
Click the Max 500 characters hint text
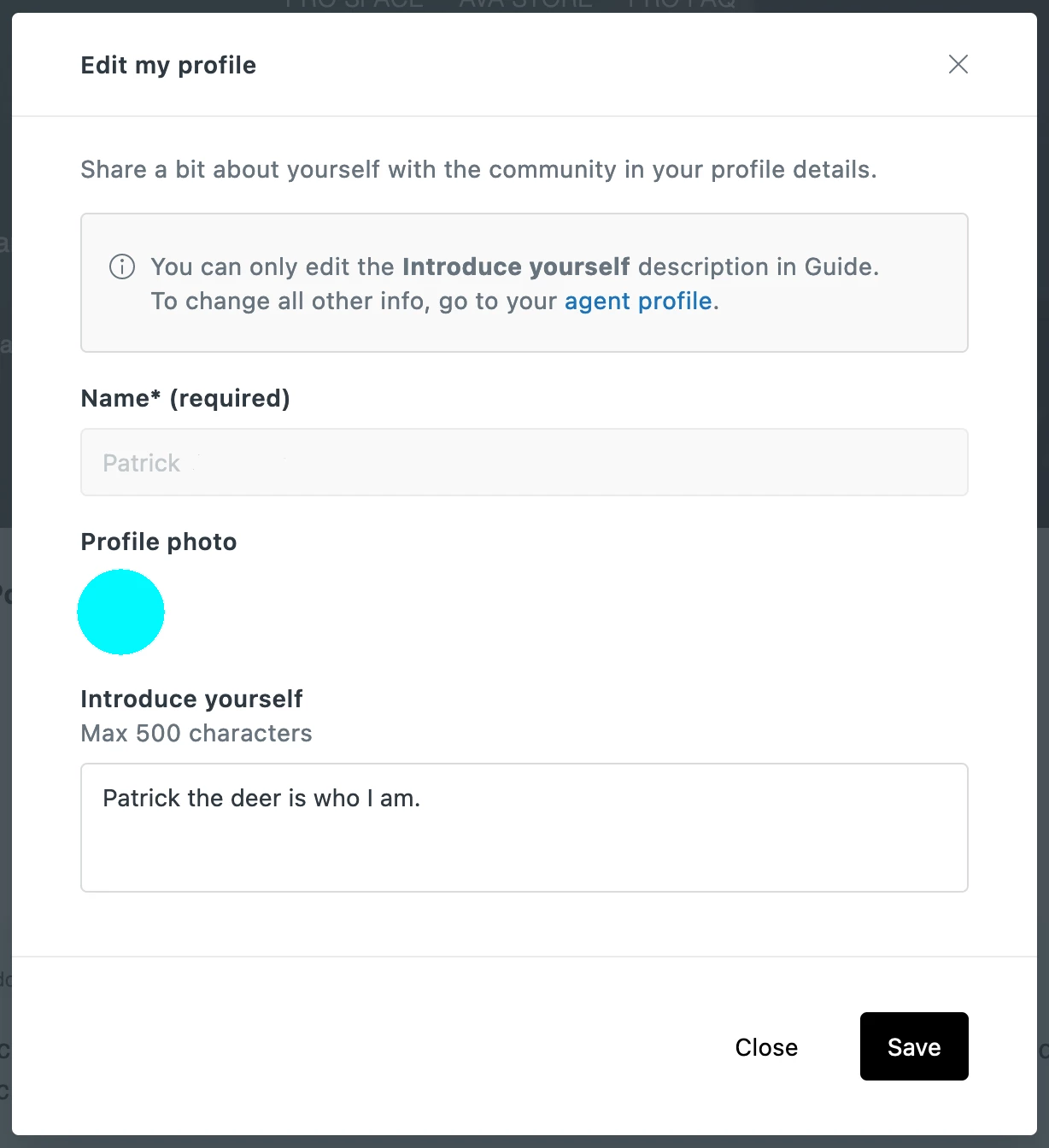196,733
